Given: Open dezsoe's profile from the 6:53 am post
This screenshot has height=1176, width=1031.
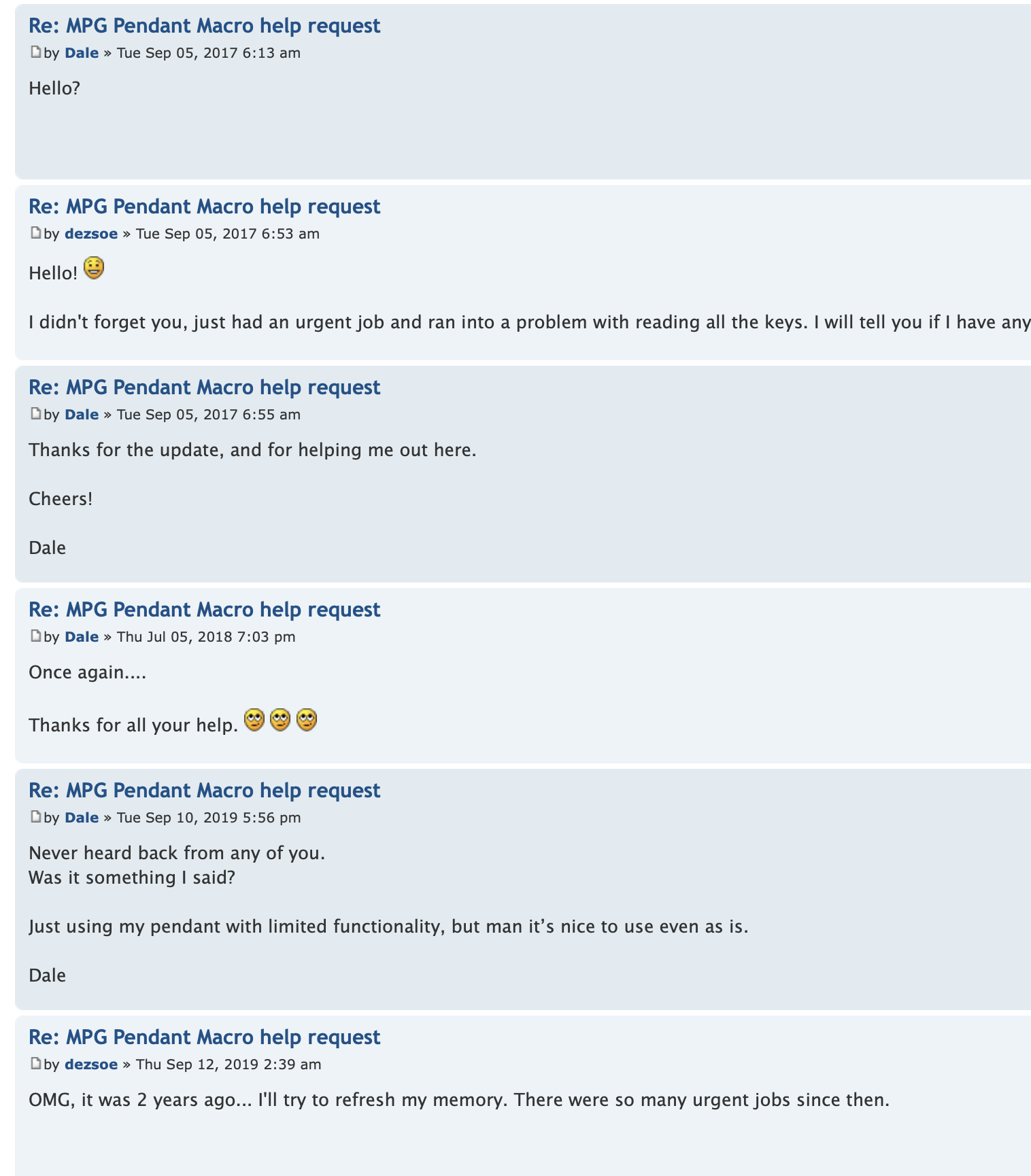Looking at the screenshot, I should point(91,234).
